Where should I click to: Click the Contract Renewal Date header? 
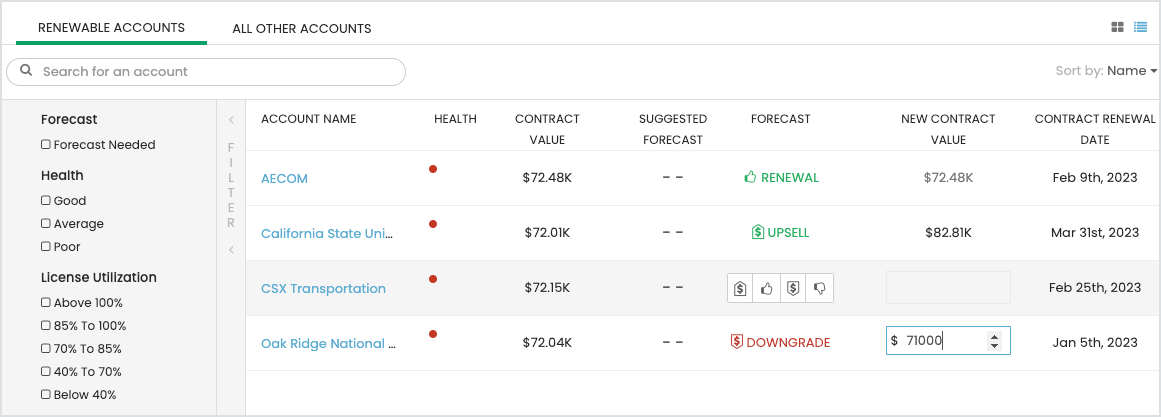click(x=1095, y=129)
